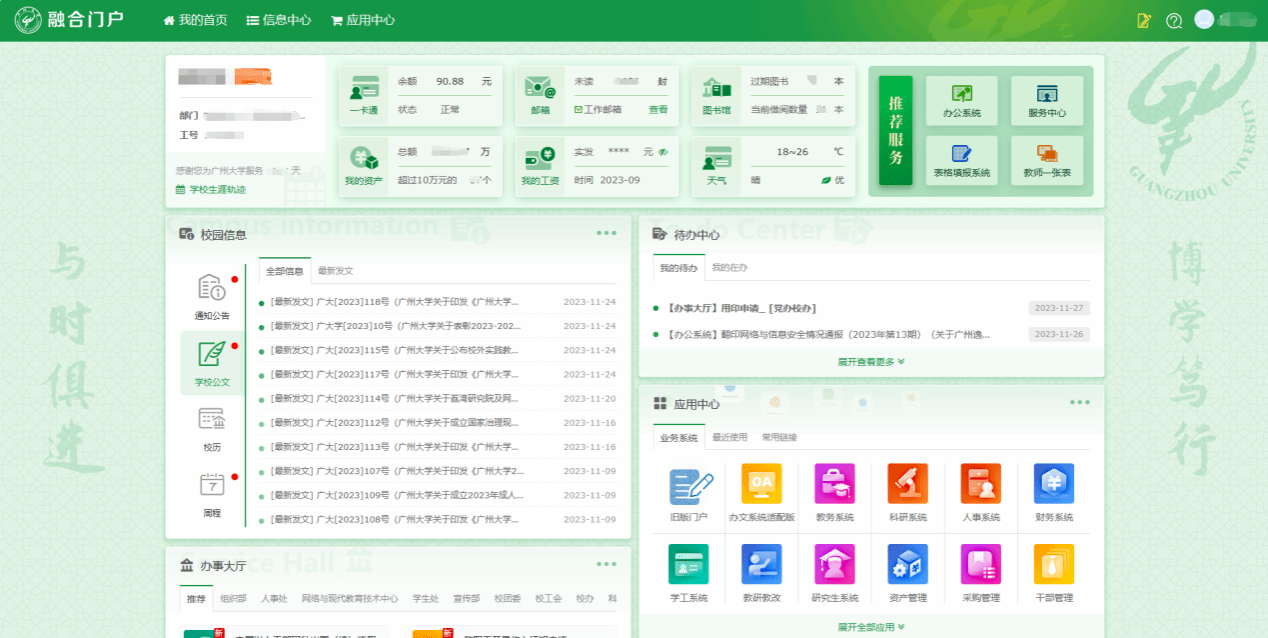Expand 展开全部应用 in the app center
The width and height of the screenshot is (1268, 638).
click(871, 627)
